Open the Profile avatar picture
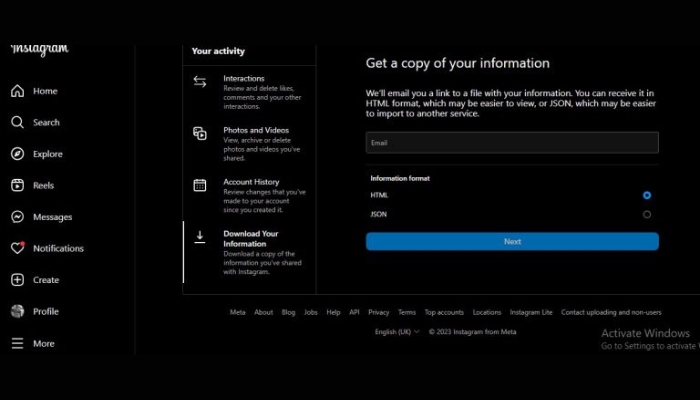Screen dimensions: 700x400 [17, 311]
